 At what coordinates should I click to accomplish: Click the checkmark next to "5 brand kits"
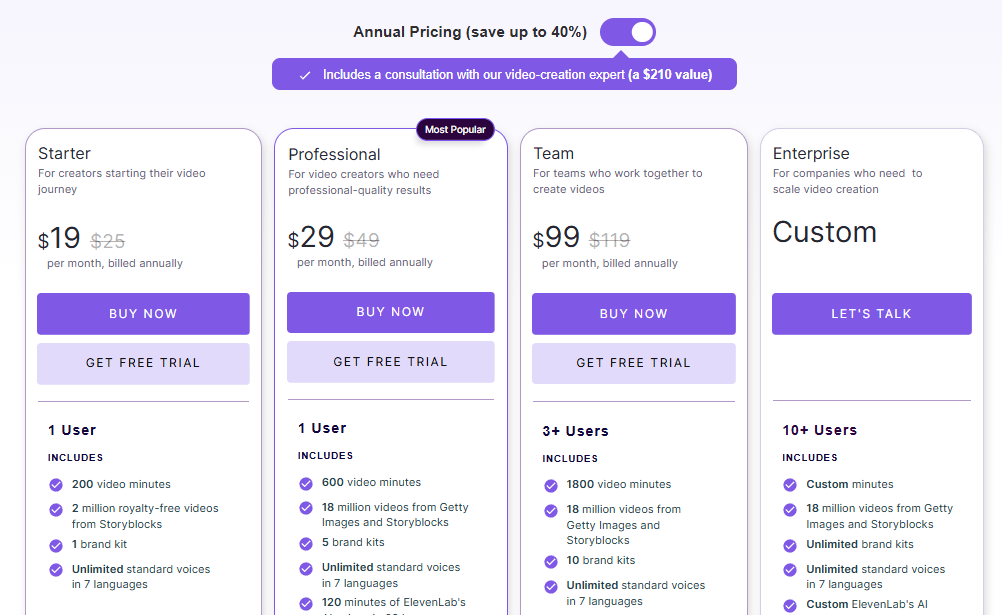(x=305, y=546)
